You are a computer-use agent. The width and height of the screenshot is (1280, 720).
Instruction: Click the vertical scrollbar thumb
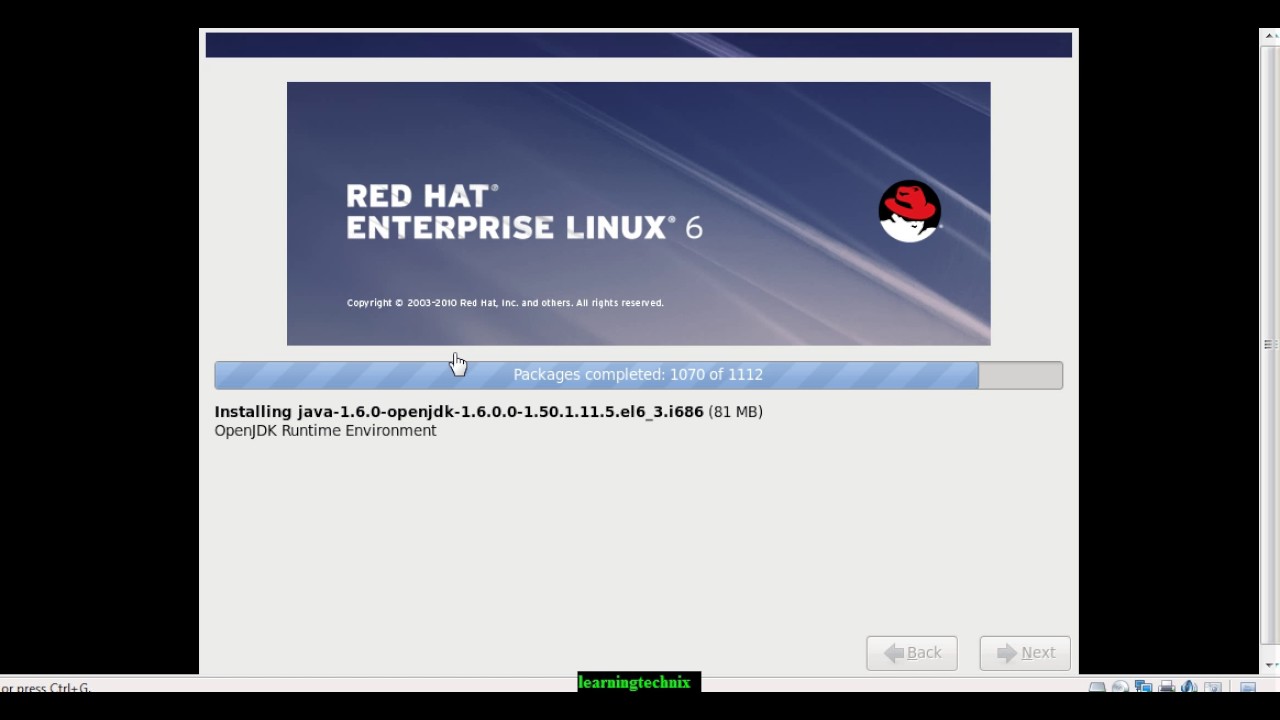[x=1270, y=343]
